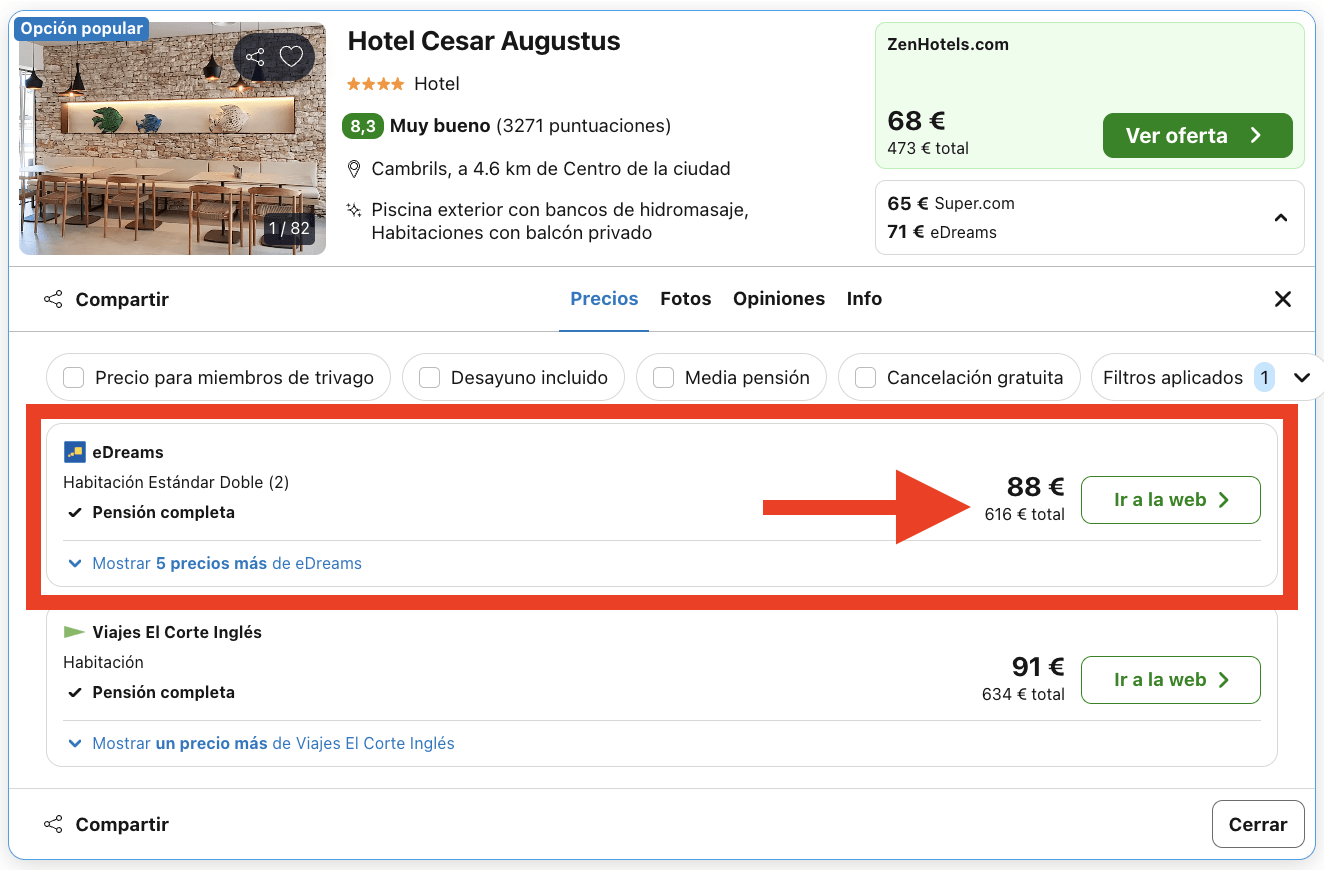Check the Media pensión filter
1324x870 pixels.
coord(663,377)
